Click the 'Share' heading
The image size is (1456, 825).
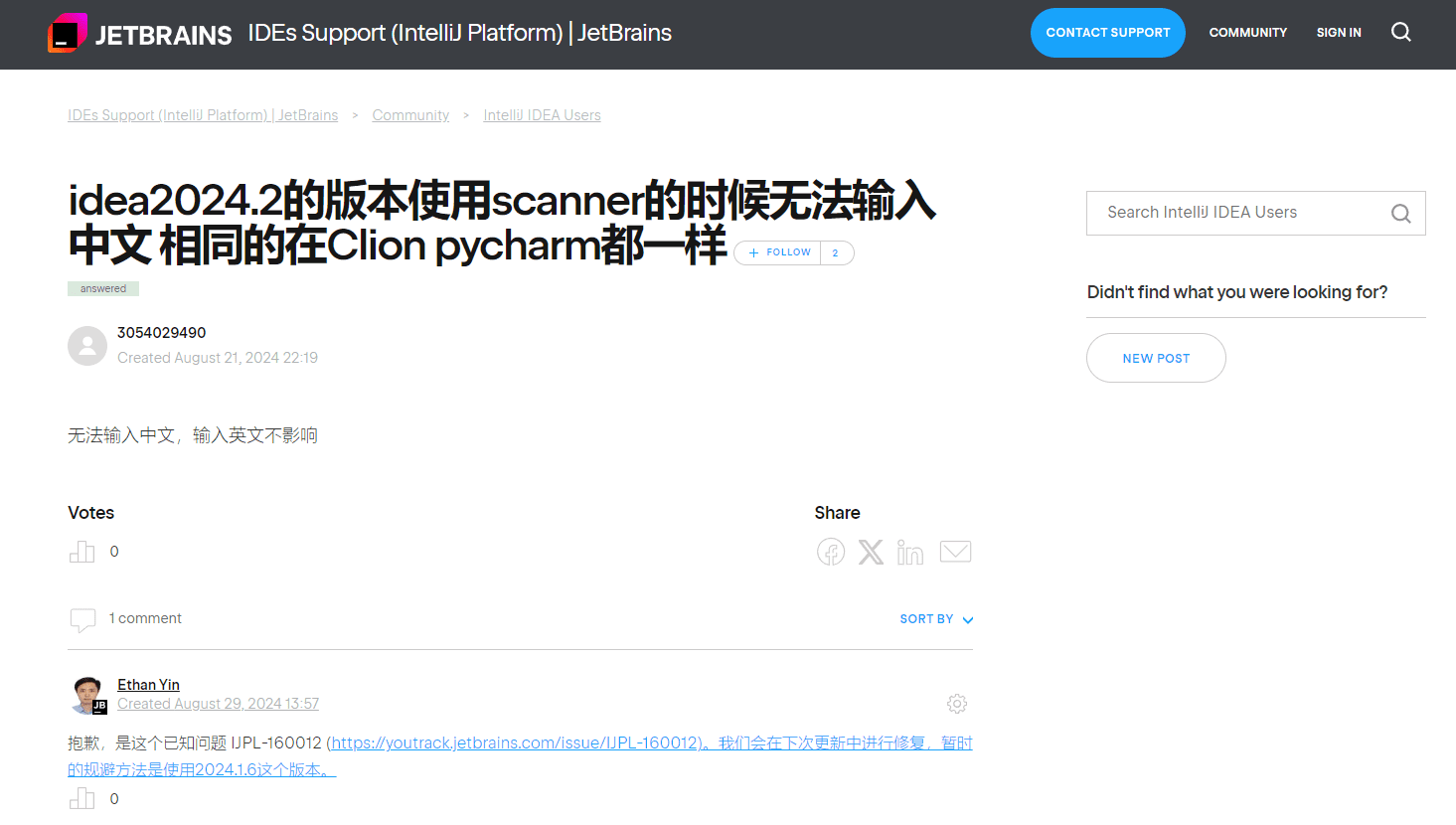[838, 513]
